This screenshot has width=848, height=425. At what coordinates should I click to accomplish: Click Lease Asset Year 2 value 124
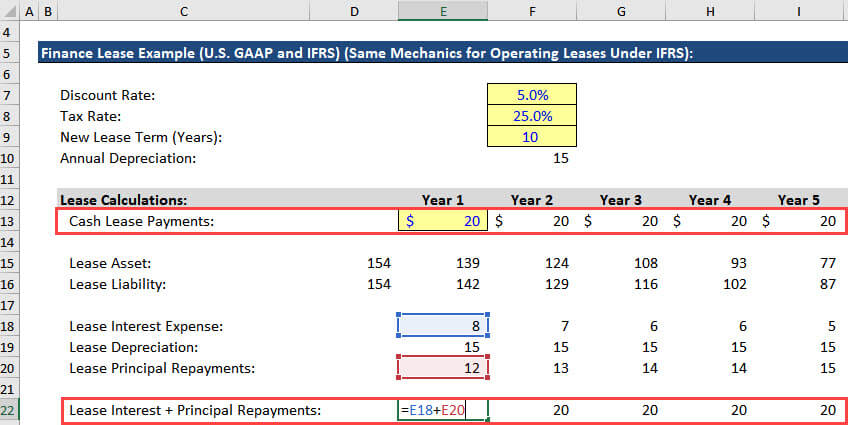(556, 263)
